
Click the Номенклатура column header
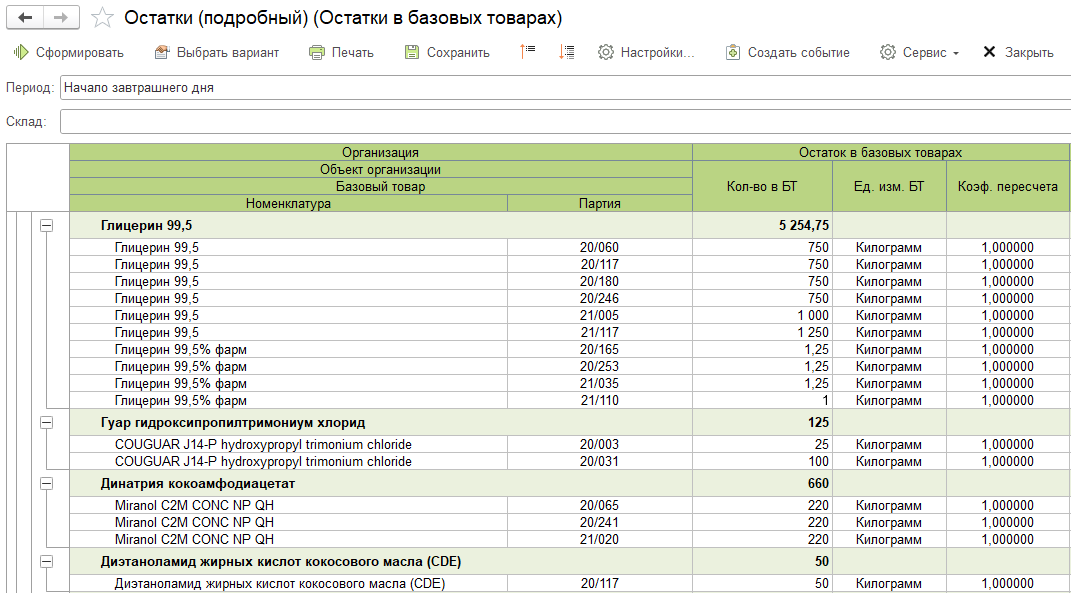[x=288, y=203]
